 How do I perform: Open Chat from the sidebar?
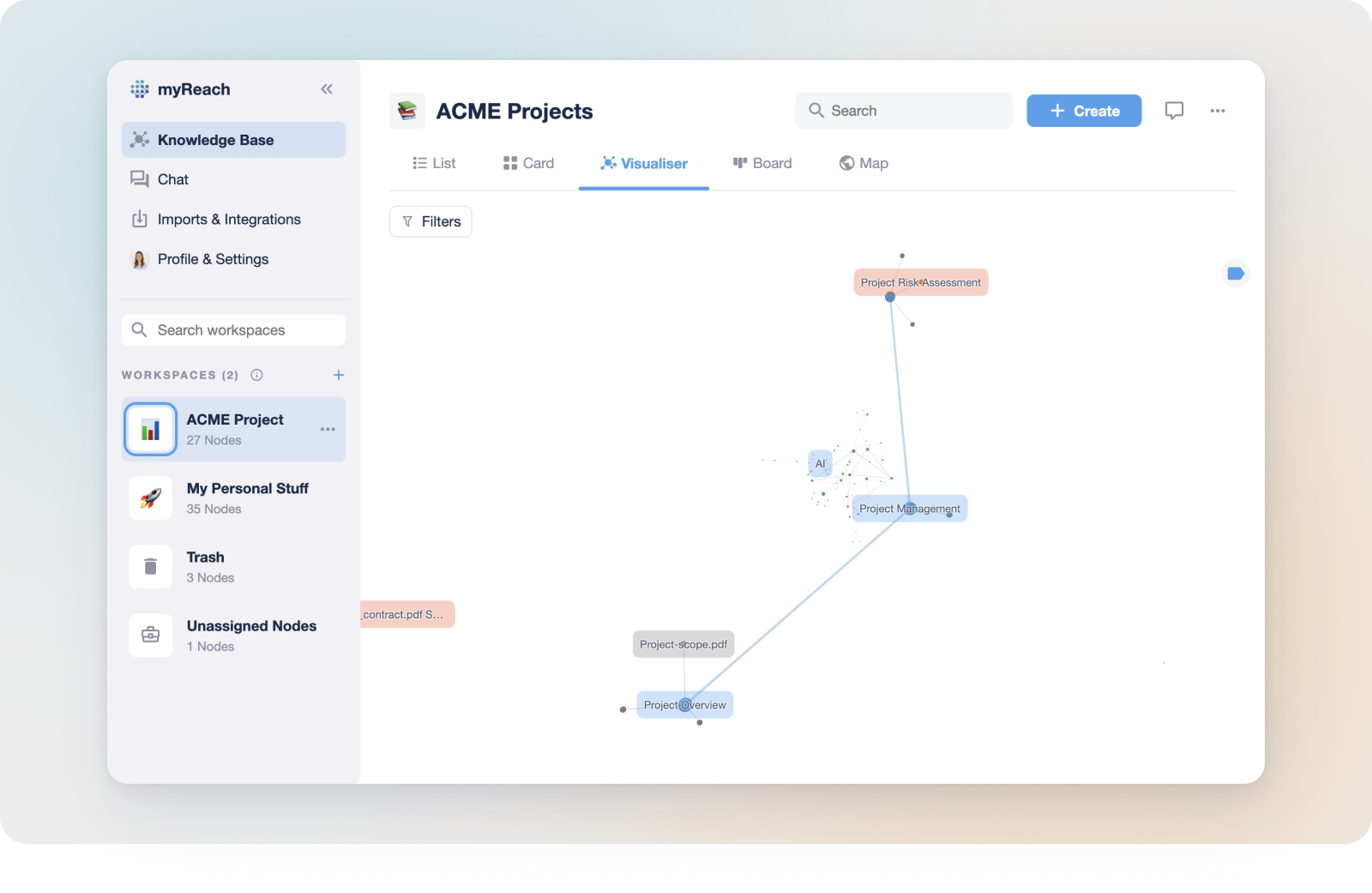tap(172, 179)
